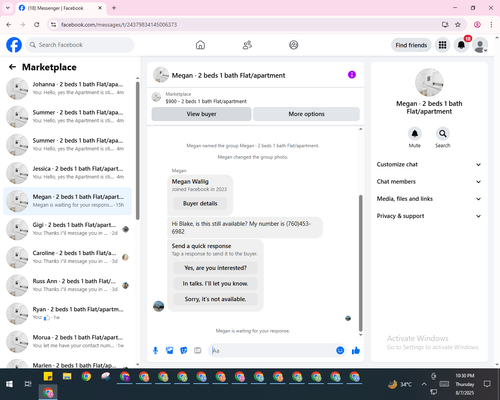The height and width of the screenshot is (400, 500).
Task: Open Ryan conversation in list
Action: click(x=67, y=313)
